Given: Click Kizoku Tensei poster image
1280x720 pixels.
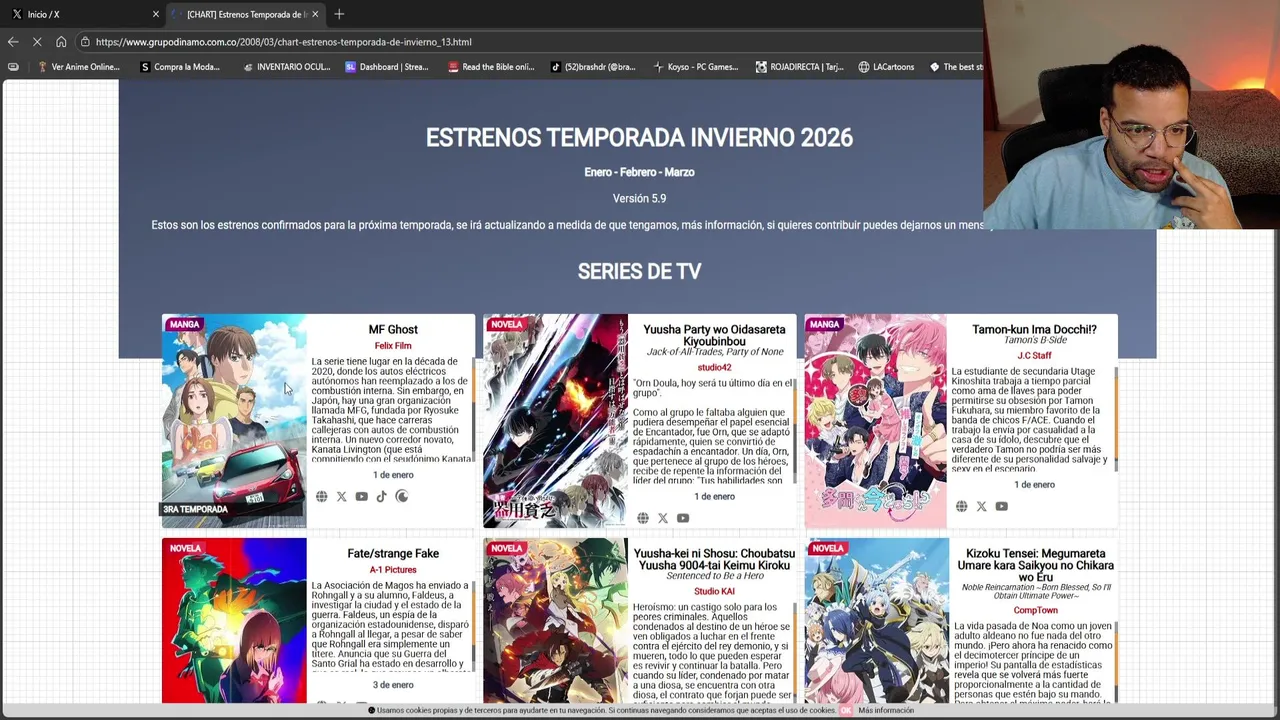Looking at the screenshot, I should tap(877, 620).
